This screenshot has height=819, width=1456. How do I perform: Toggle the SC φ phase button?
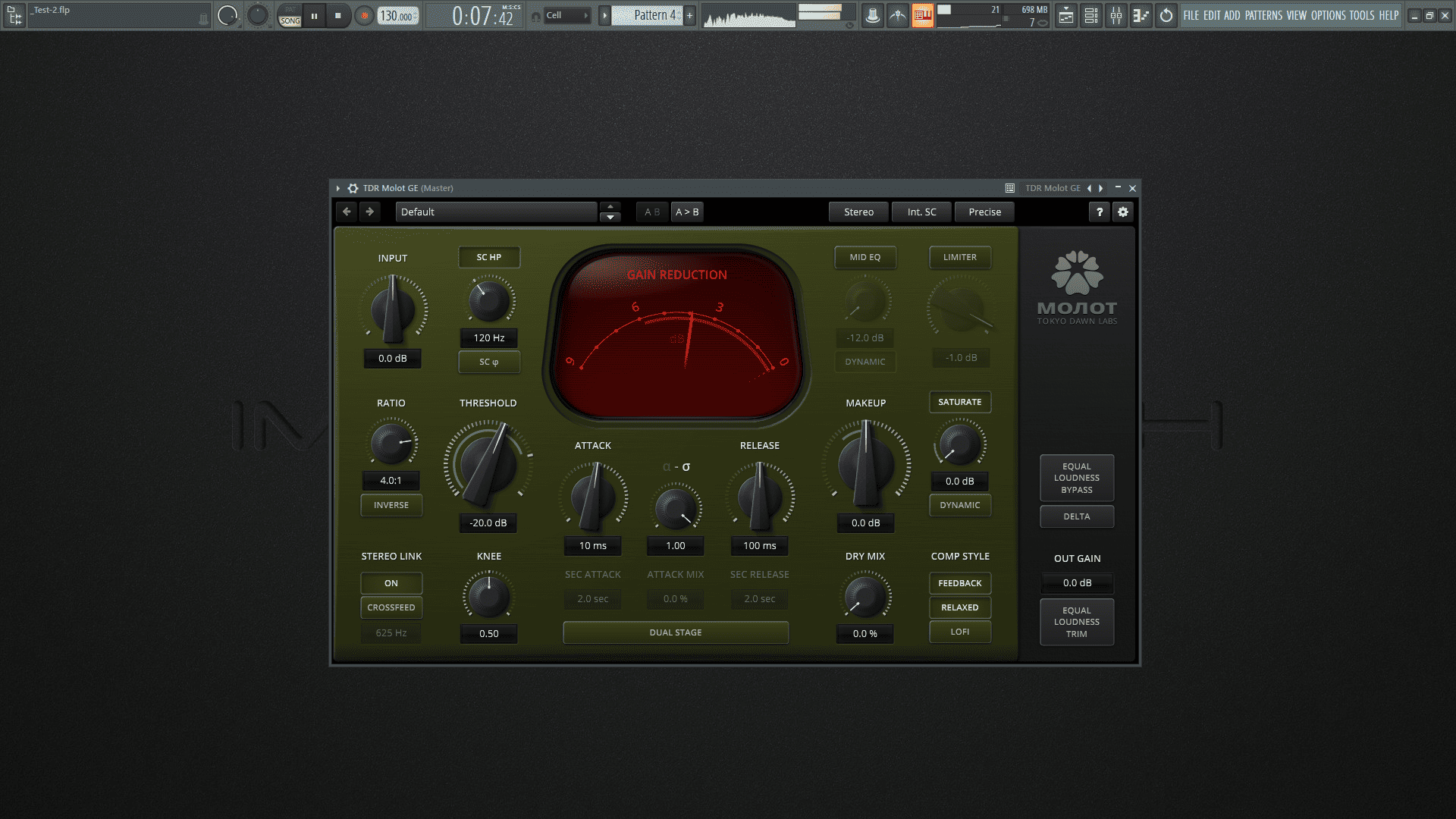(489, 362)
